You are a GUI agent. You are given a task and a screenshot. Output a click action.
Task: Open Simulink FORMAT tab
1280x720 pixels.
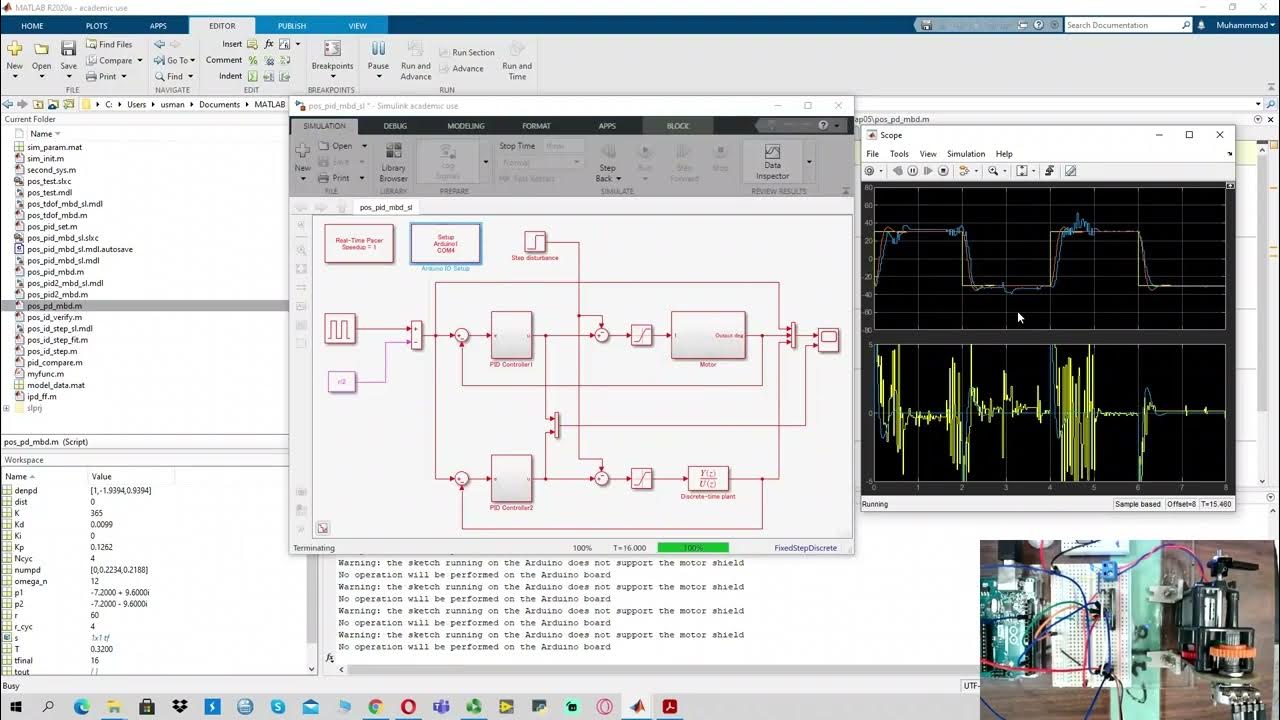536,126
